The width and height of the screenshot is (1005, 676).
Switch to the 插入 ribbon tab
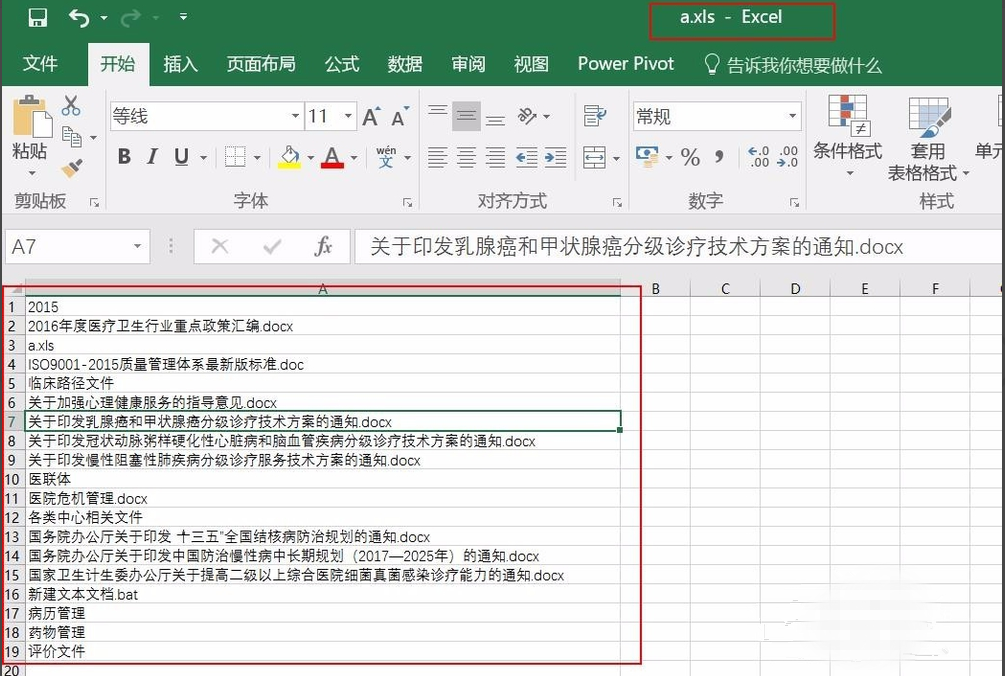[180, 64]
